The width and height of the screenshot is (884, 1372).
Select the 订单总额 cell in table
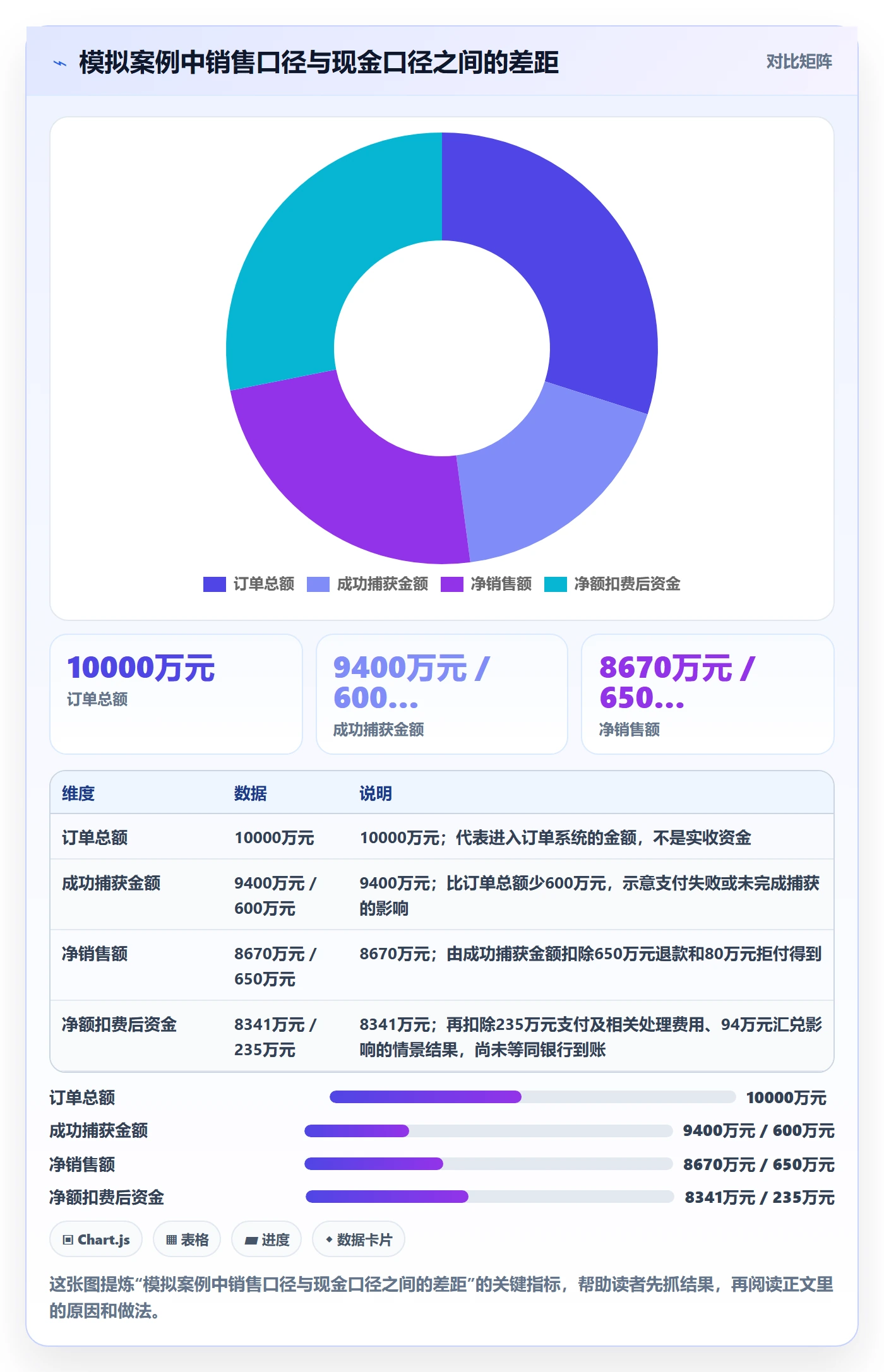coord(95,837)
